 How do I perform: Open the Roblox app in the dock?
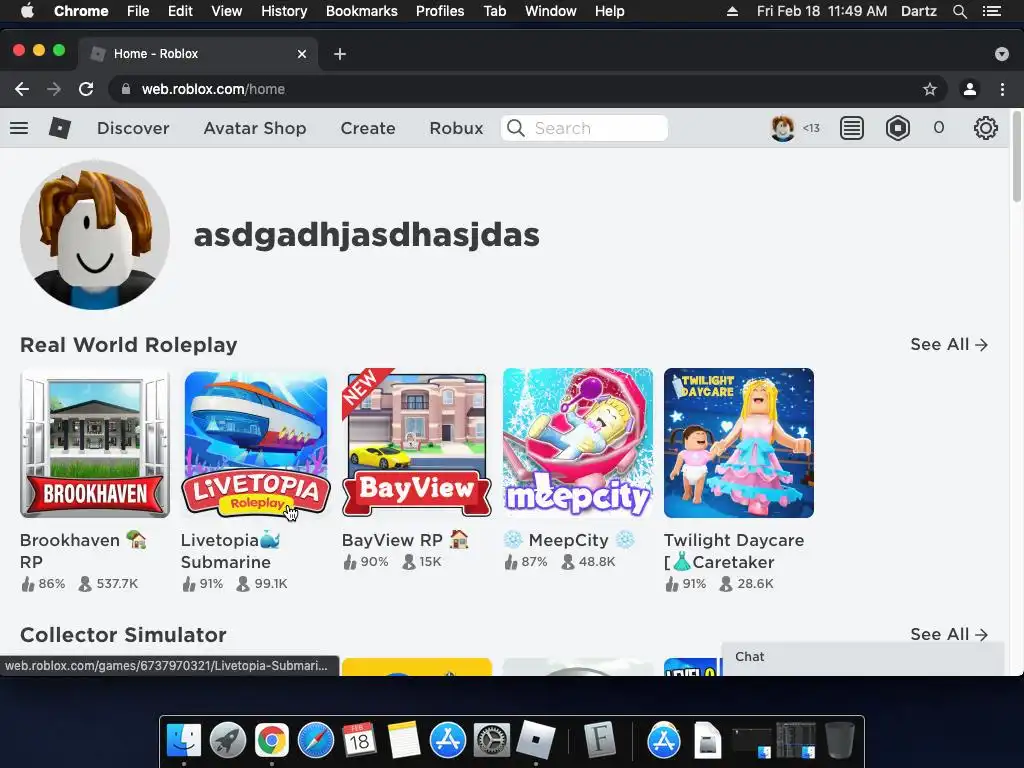(x=535, y=741)
